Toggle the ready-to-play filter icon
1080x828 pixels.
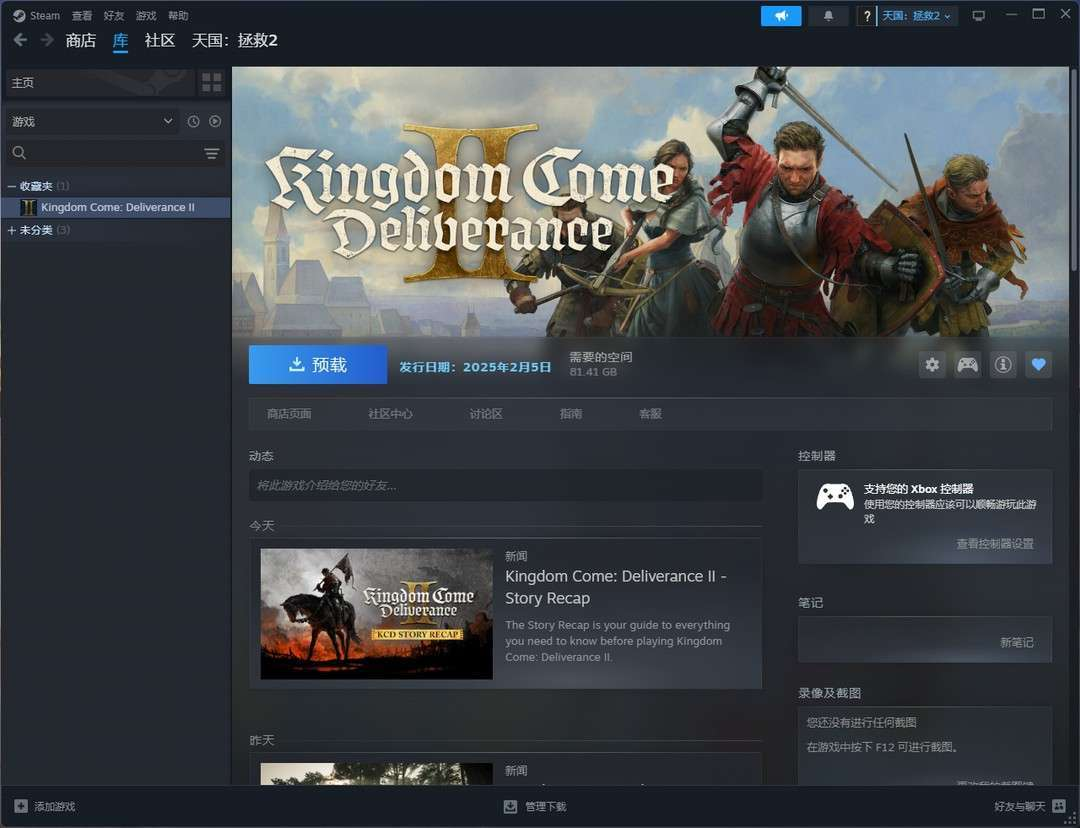[x=214, y=121]
